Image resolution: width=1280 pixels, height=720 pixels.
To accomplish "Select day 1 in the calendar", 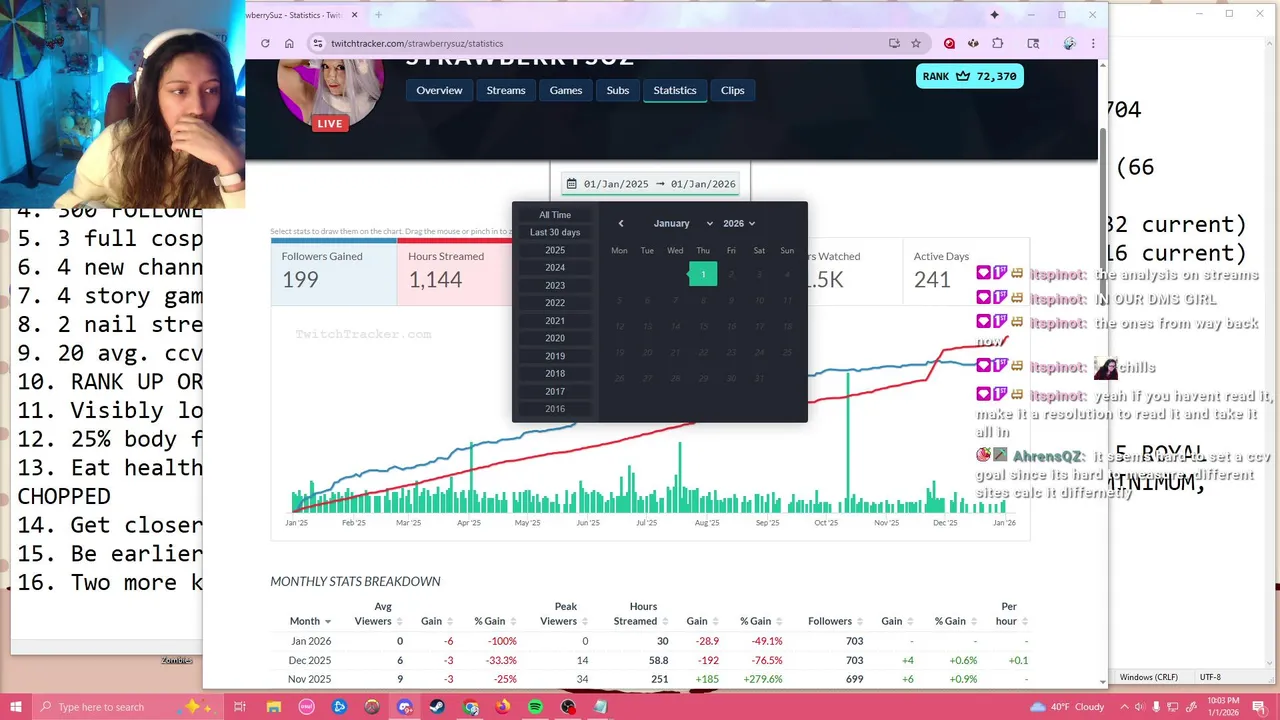I will click(703, 274).
